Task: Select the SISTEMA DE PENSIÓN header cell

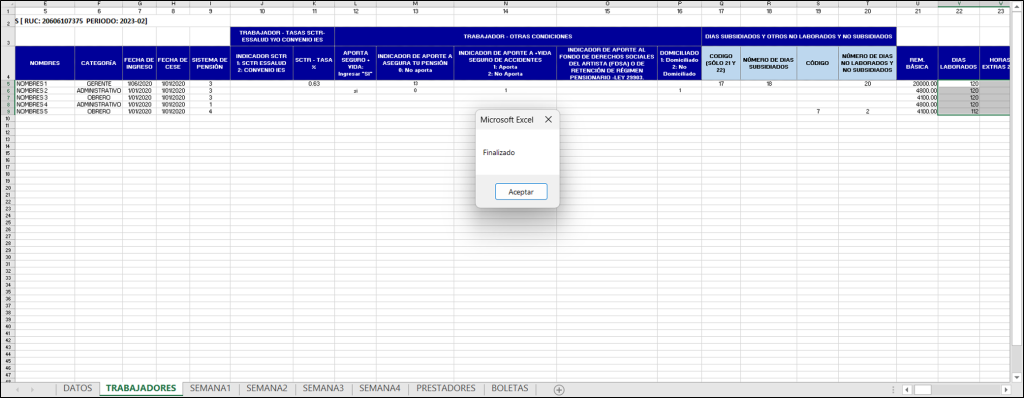Action: pyautogui.click(x=210, y=63)
